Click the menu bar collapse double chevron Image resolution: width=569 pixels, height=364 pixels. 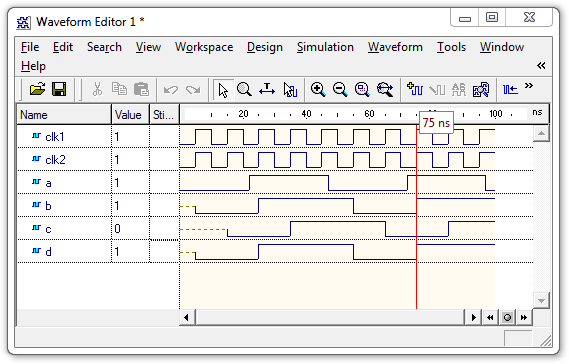pos(541,66)
